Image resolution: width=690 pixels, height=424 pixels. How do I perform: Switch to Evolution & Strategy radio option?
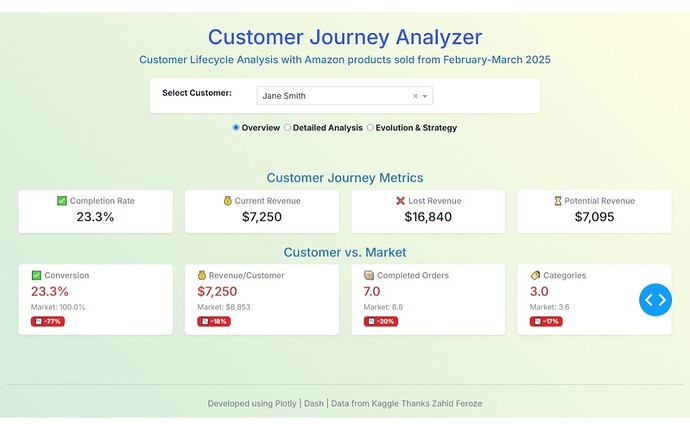[x=370, y=128]
